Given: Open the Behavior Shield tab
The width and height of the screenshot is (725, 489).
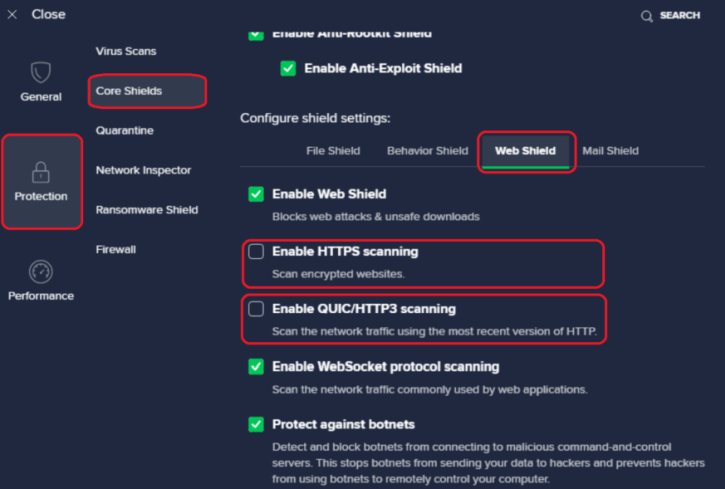Looking at the screenshot, I should tap(427, 151).
